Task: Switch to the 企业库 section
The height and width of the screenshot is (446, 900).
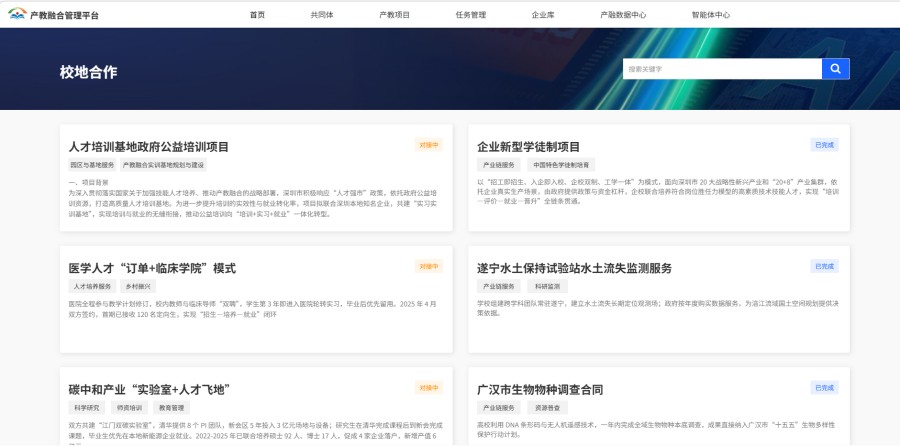Action: click(543, 15)
